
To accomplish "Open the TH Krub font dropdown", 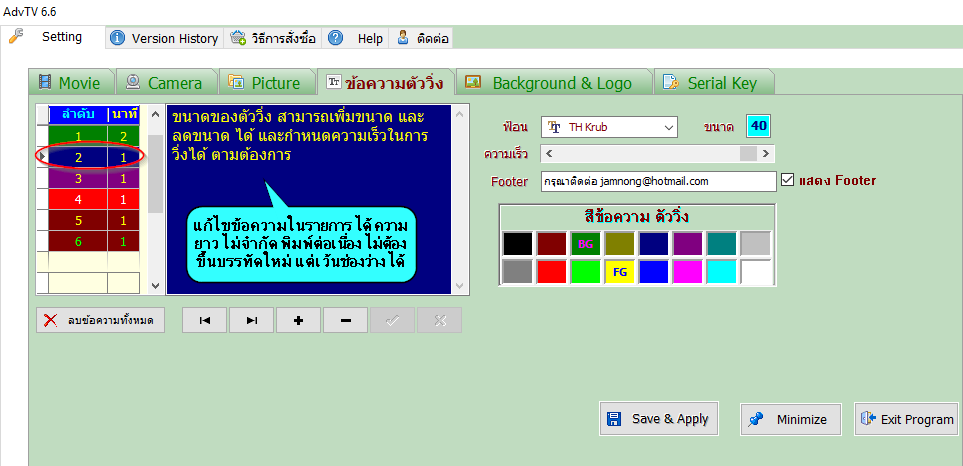I will point(609,128).
